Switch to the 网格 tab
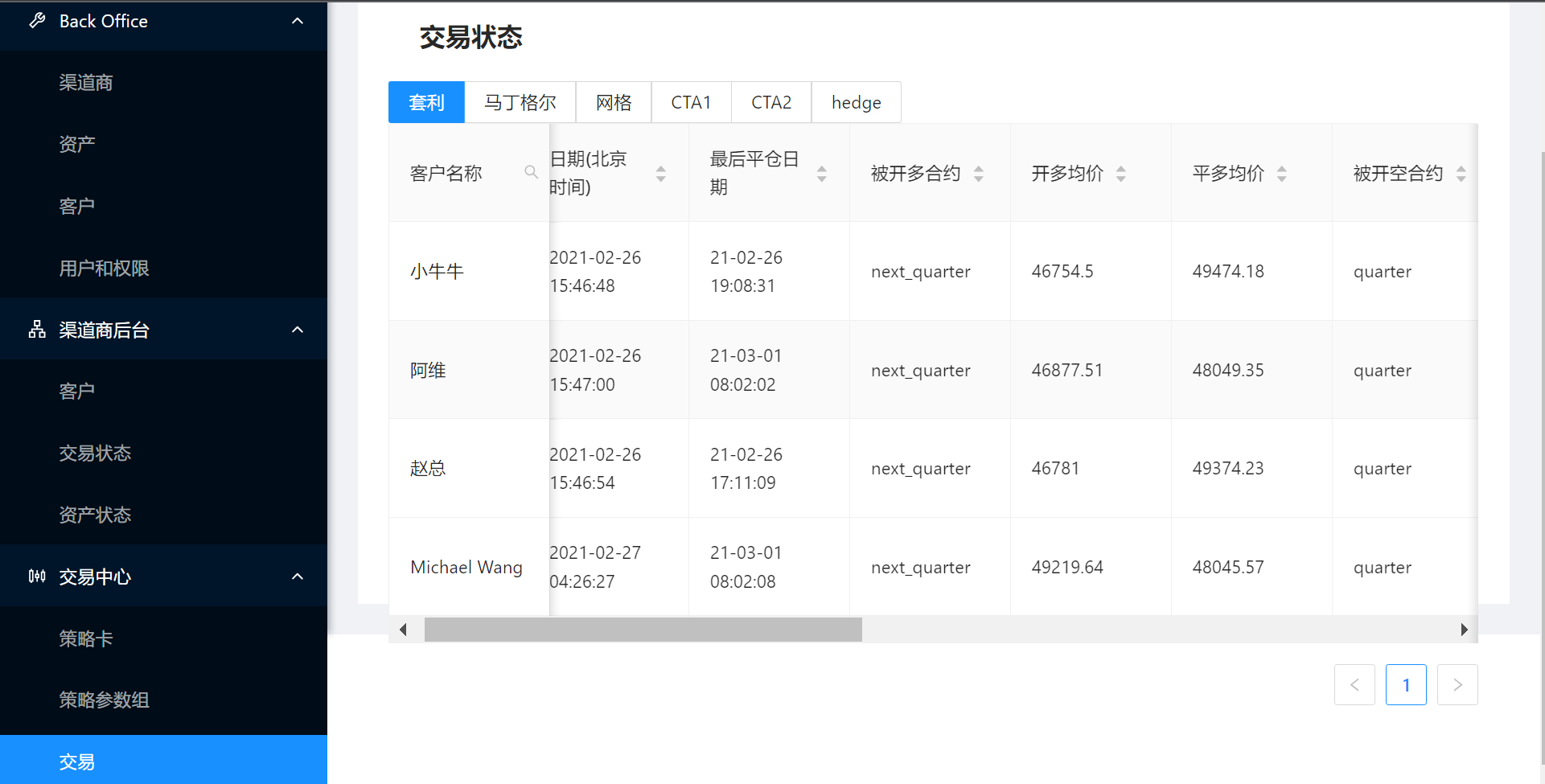The image size is (1545, 784). click(x=614, y=102)
